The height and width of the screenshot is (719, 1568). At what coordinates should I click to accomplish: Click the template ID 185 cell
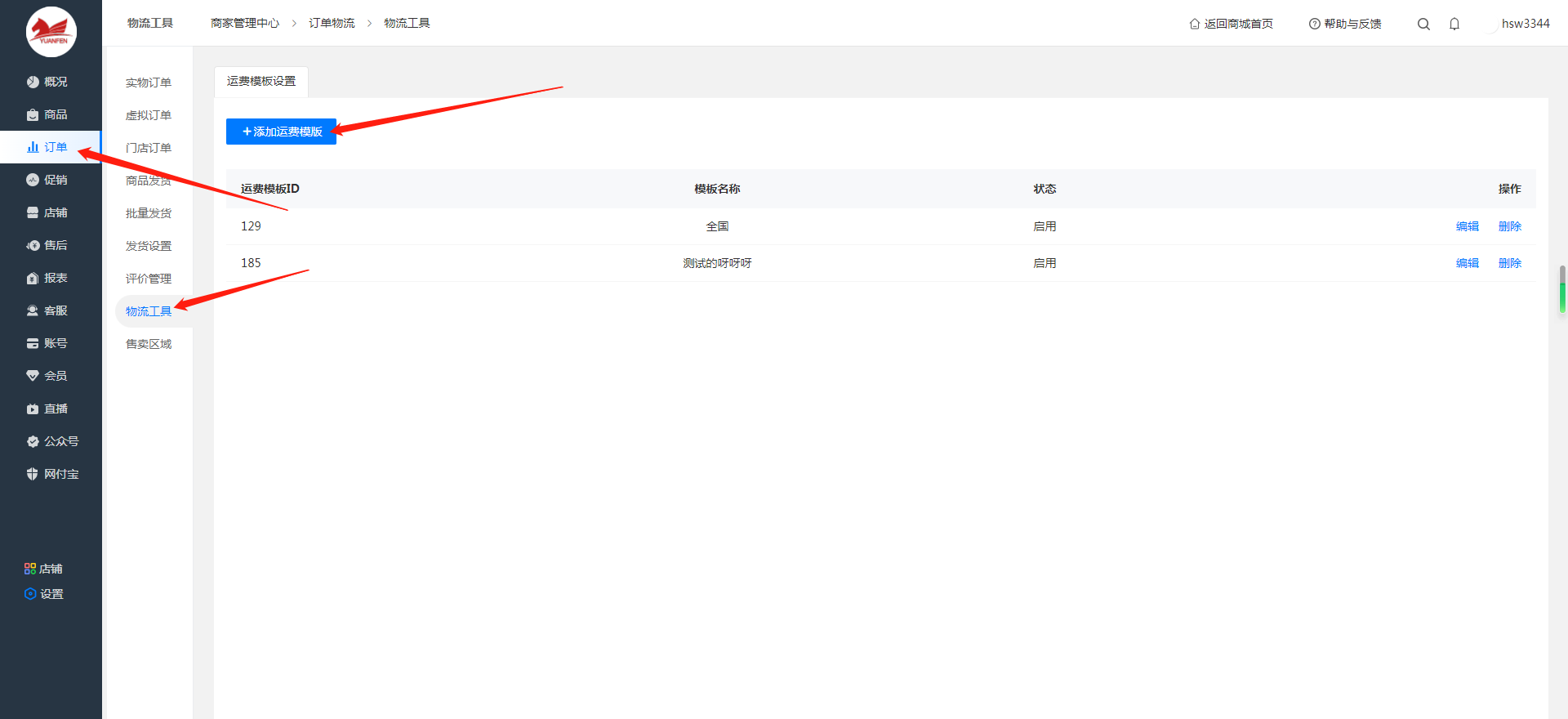[251, 263]
